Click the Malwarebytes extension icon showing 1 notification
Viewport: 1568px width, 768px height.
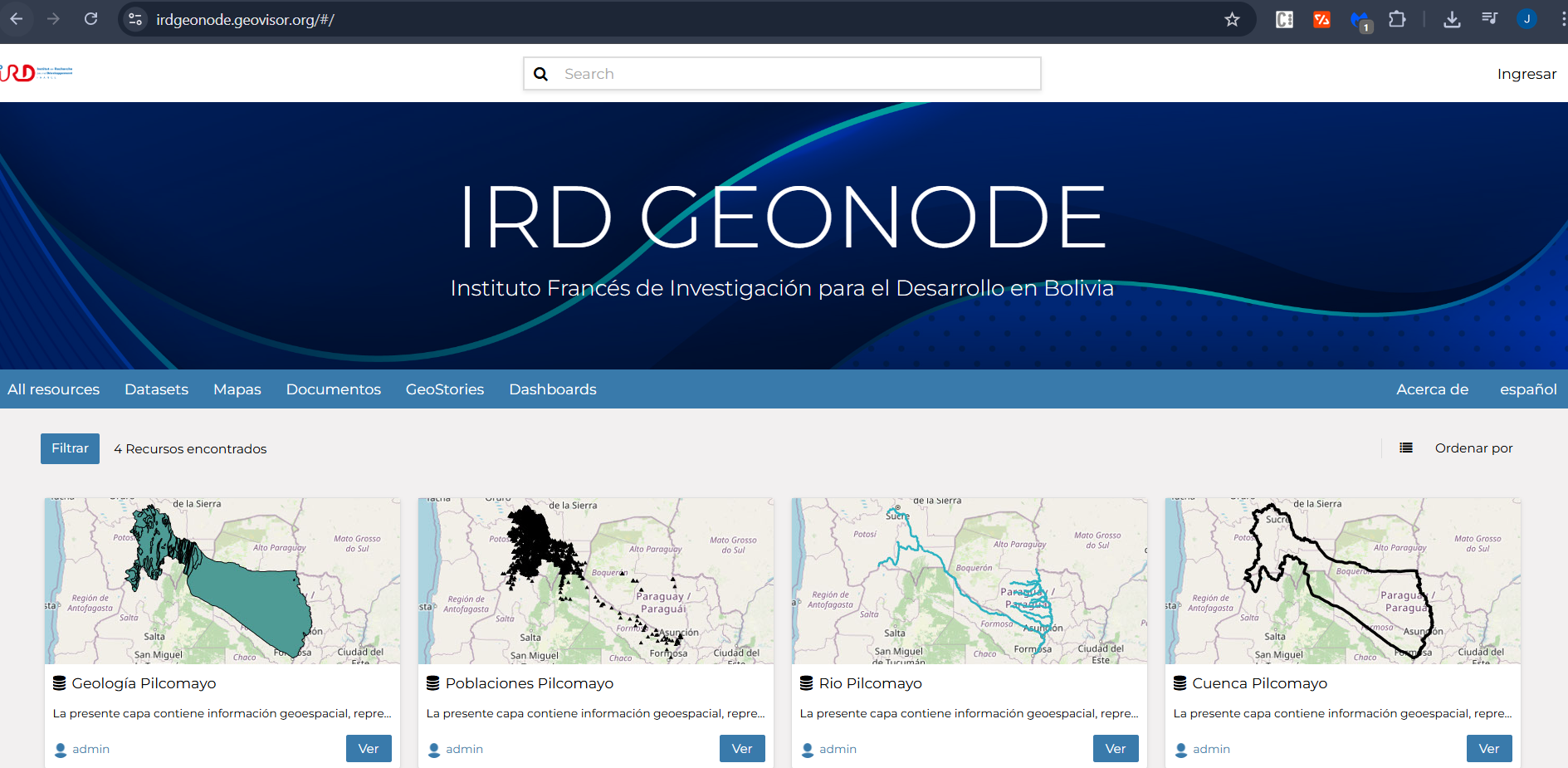[x=1359, y=20]
